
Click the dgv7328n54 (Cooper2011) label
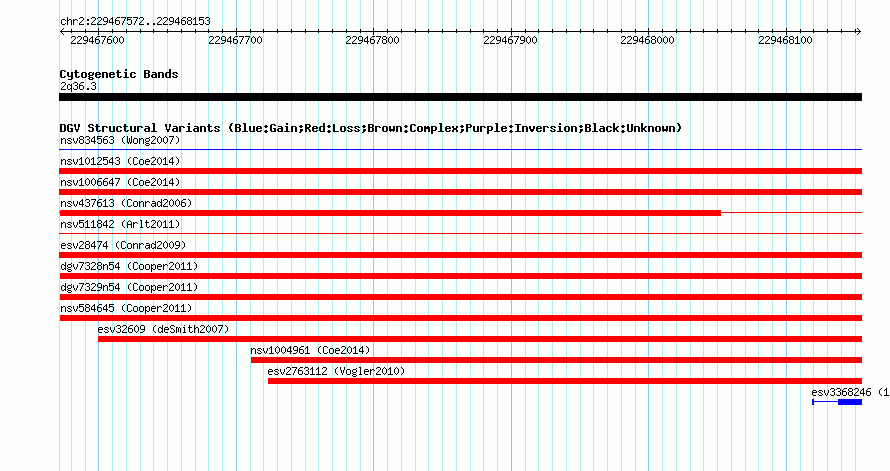[x=129, y=266]
